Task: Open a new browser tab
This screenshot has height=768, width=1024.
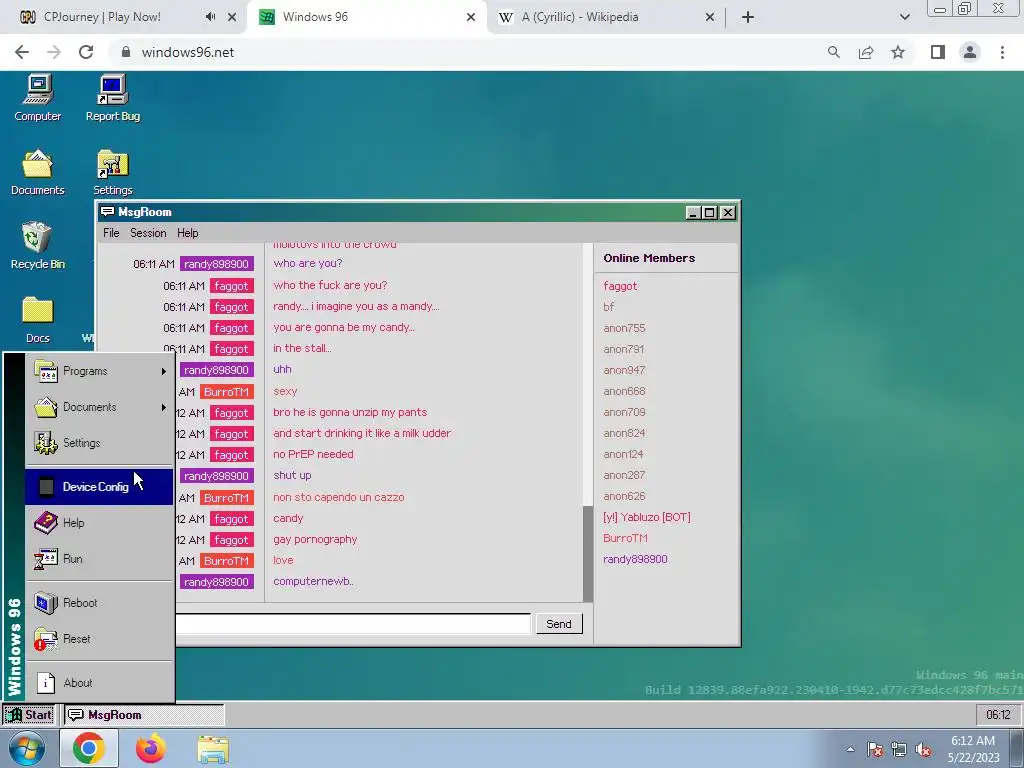Action: [x=748, y=17]
